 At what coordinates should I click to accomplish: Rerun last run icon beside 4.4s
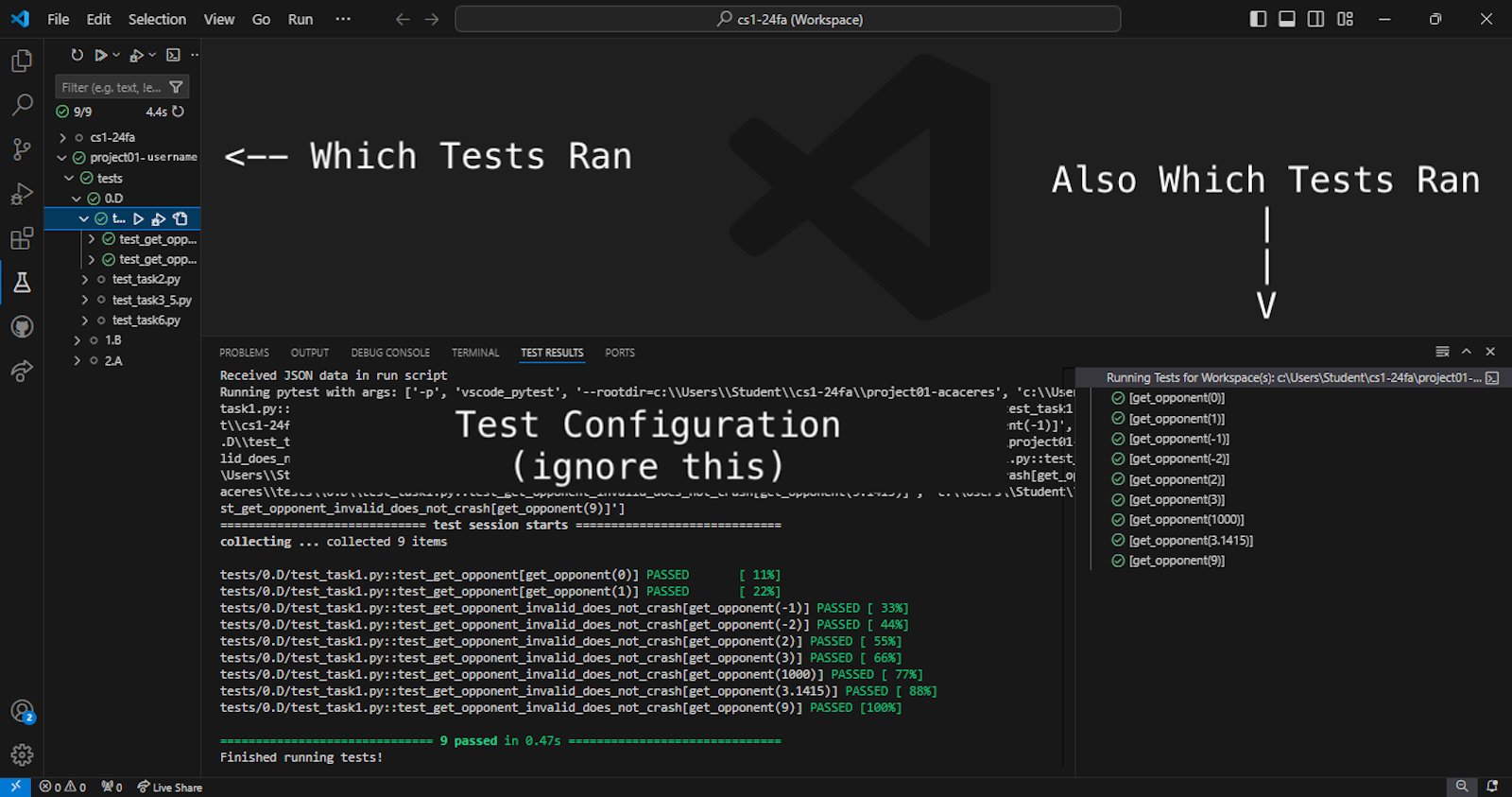pyautogui.click(x=178, y=112)
